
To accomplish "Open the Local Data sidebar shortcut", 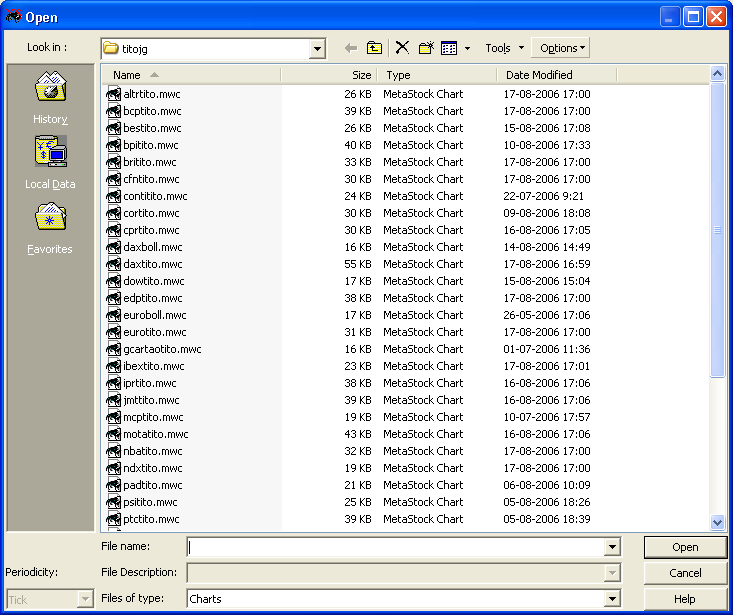I will tap(50, 163).
